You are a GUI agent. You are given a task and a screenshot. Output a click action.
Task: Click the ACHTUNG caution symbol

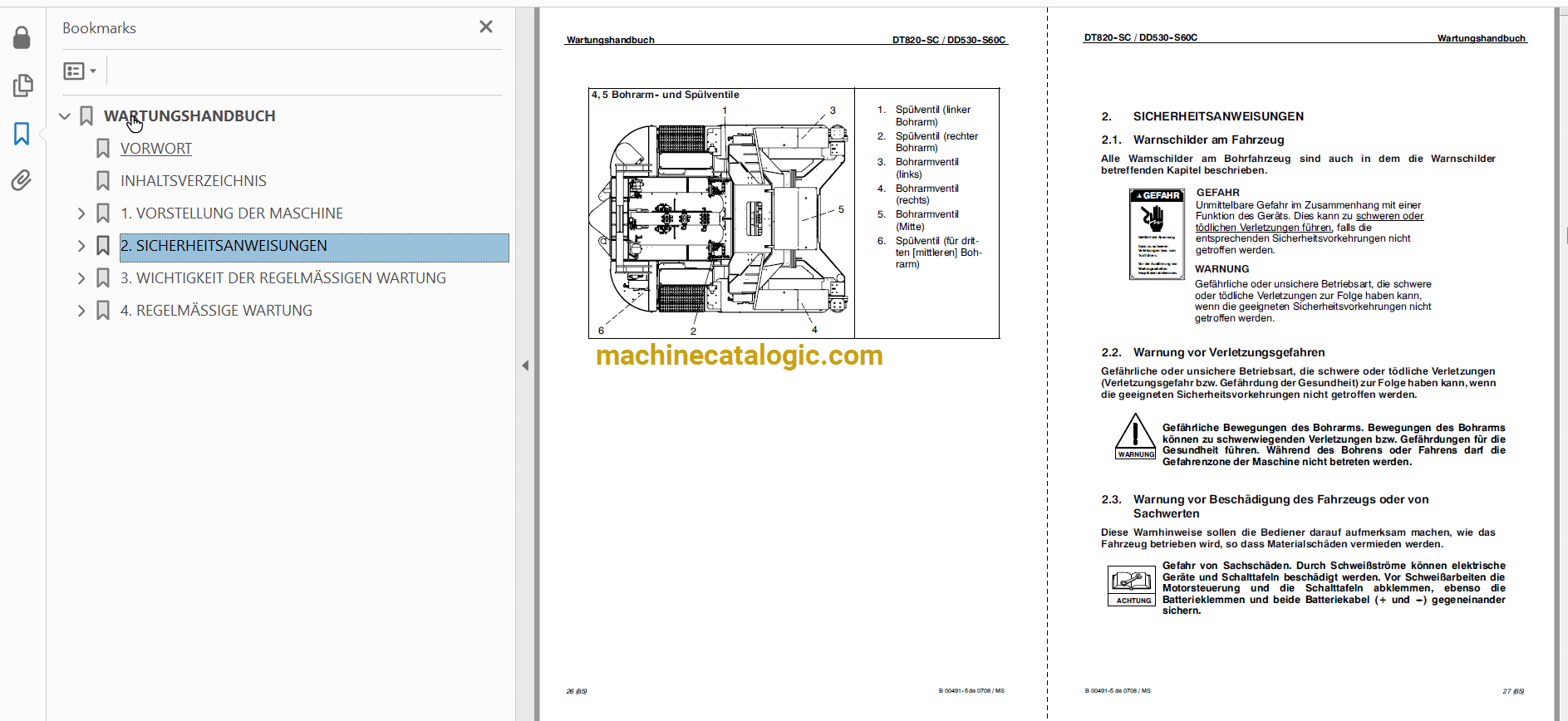1132,586
